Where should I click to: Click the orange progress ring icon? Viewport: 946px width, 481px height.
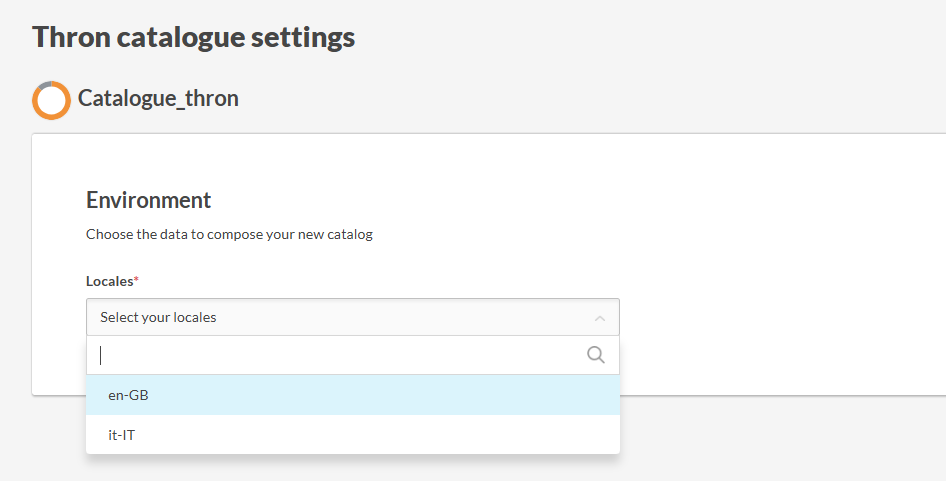tap(51, 100)
